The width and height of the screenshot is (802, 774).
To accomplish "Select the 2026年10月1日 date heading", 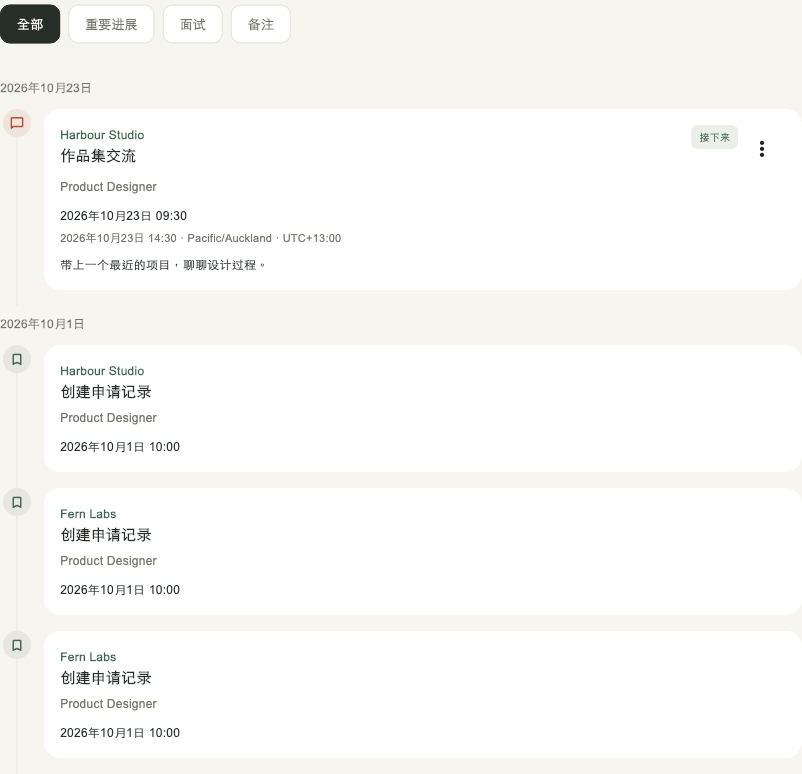I will [x=42, y=324].
